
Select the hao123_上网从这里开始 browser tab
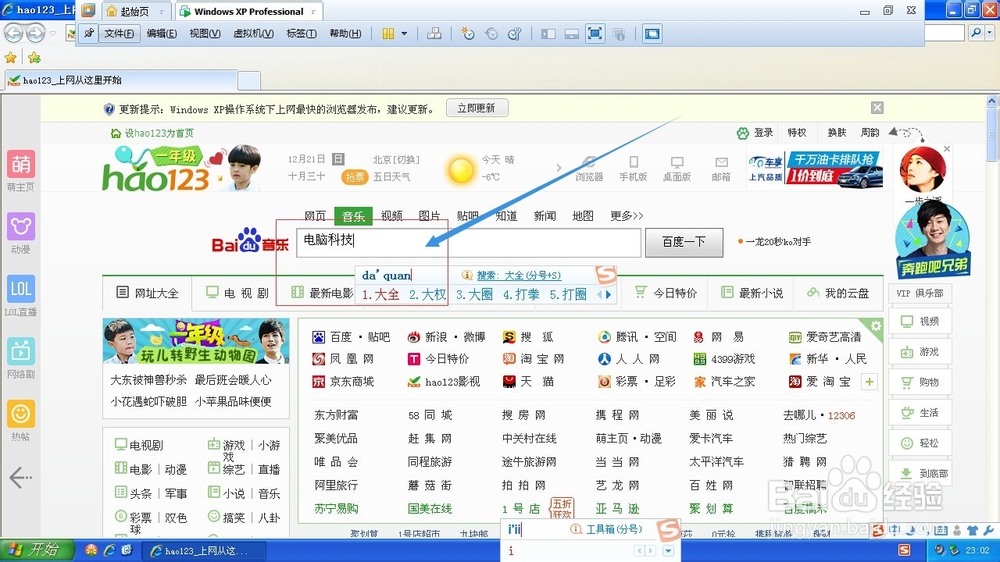click(121, 80)
